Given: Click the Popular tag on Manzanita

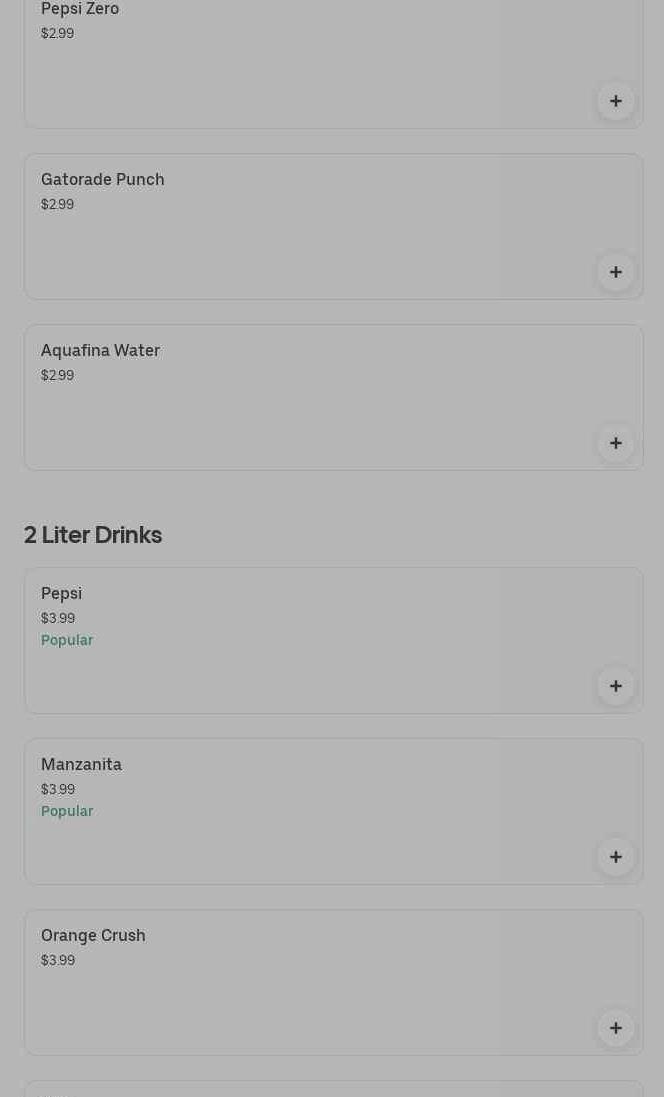Looking at the screenshot, I should pyautogui.click(x=67, y=811).
